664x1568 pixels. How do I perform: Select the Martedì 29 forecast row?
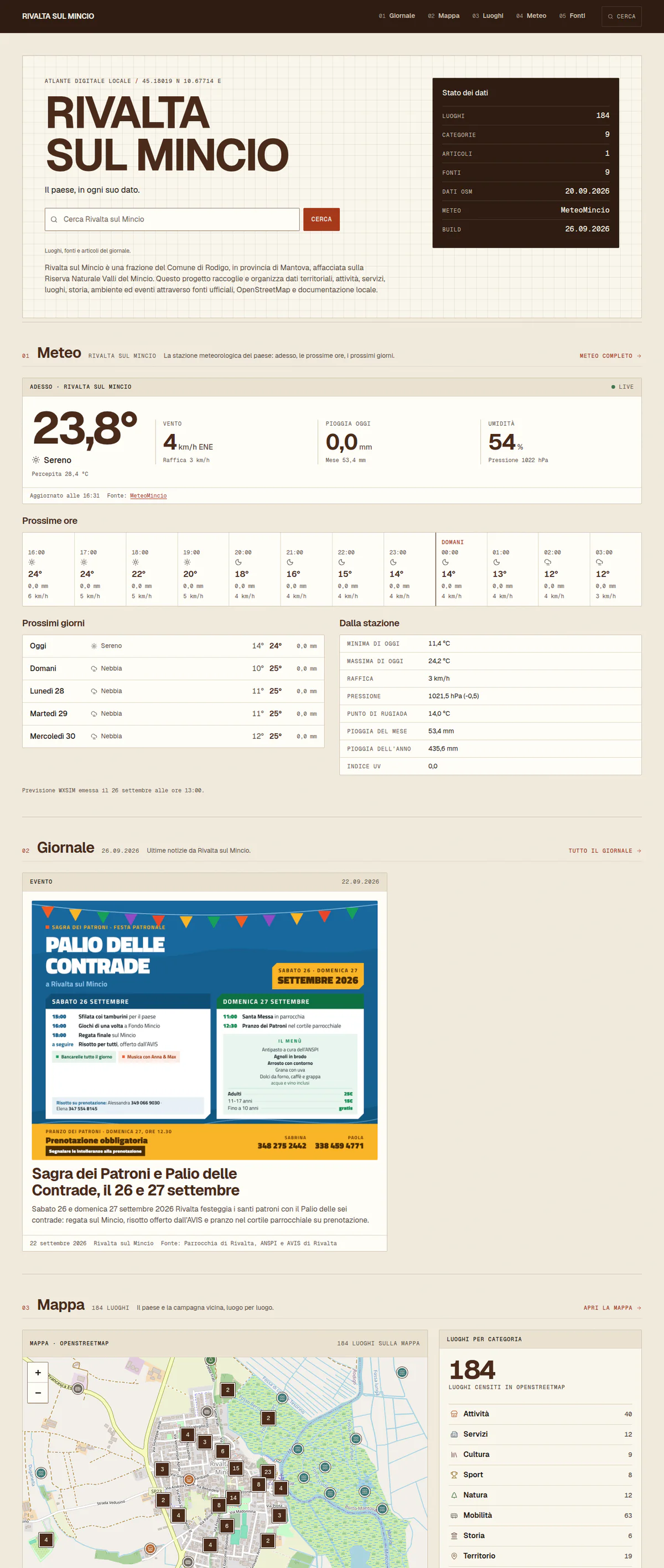(x=173, y=713)
